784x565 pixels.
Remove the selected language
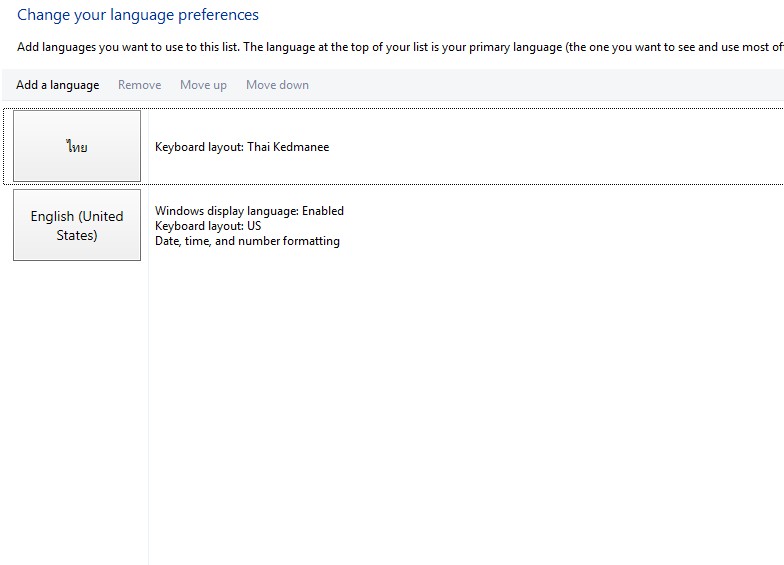(140, 85)
